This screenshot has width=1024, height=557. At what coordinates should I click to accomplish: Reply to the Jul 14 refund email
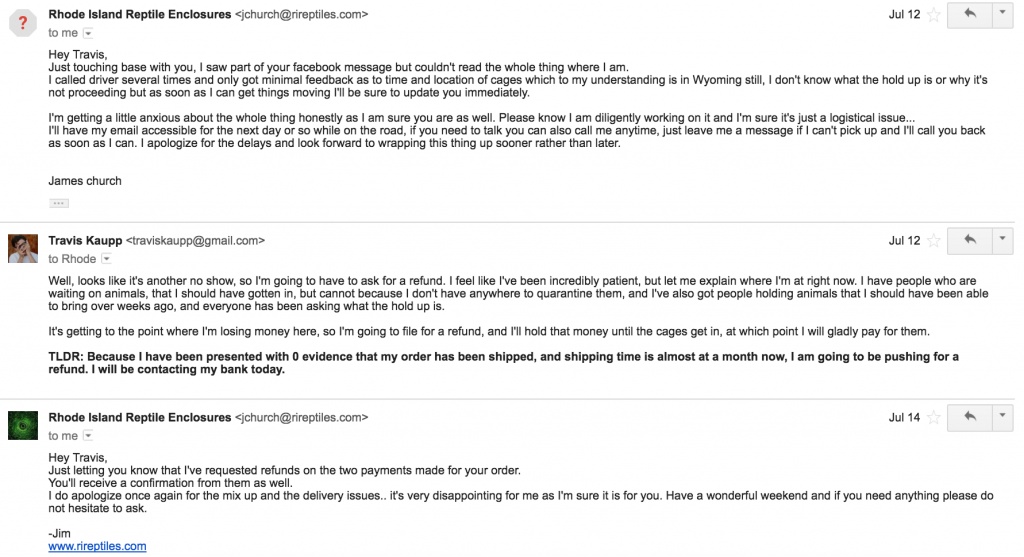pos(969,417)
